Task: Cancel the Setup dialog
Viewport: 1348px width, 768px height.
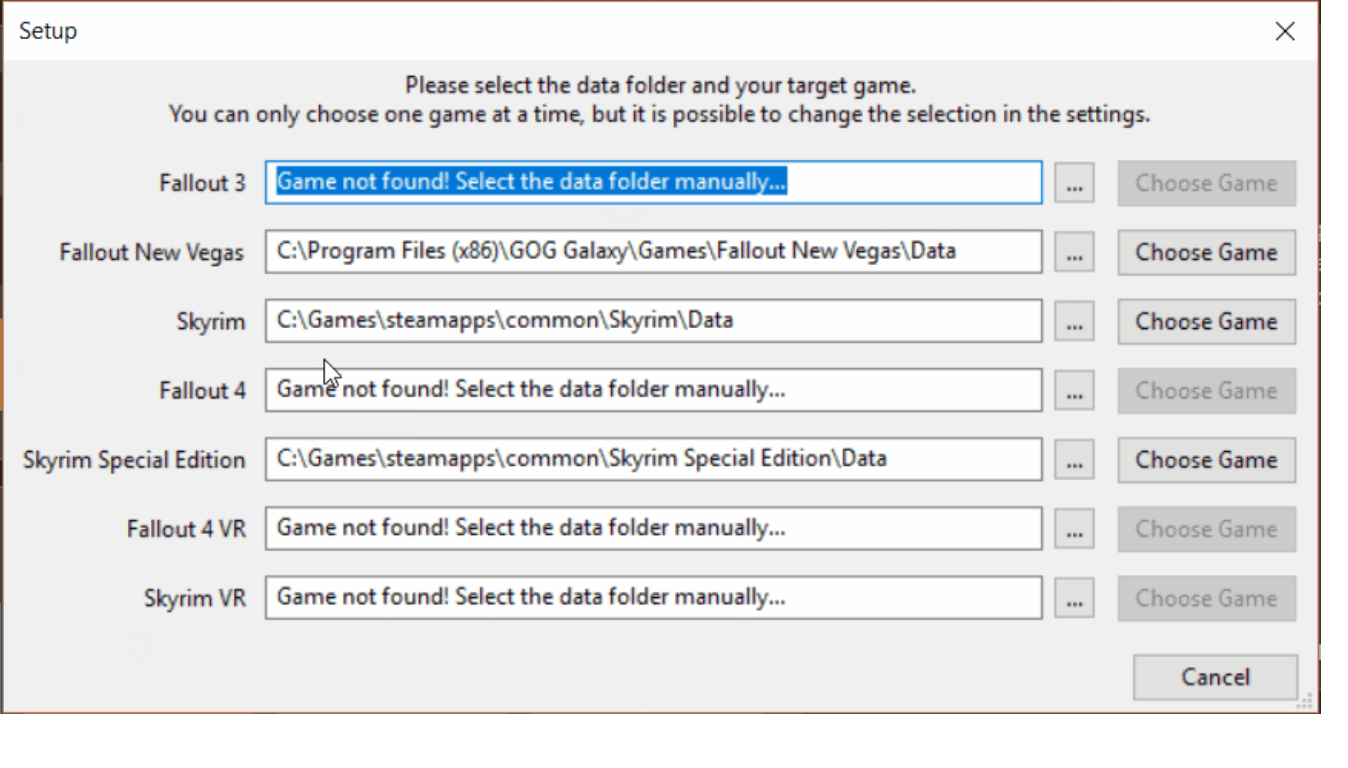Action: 1215,677
